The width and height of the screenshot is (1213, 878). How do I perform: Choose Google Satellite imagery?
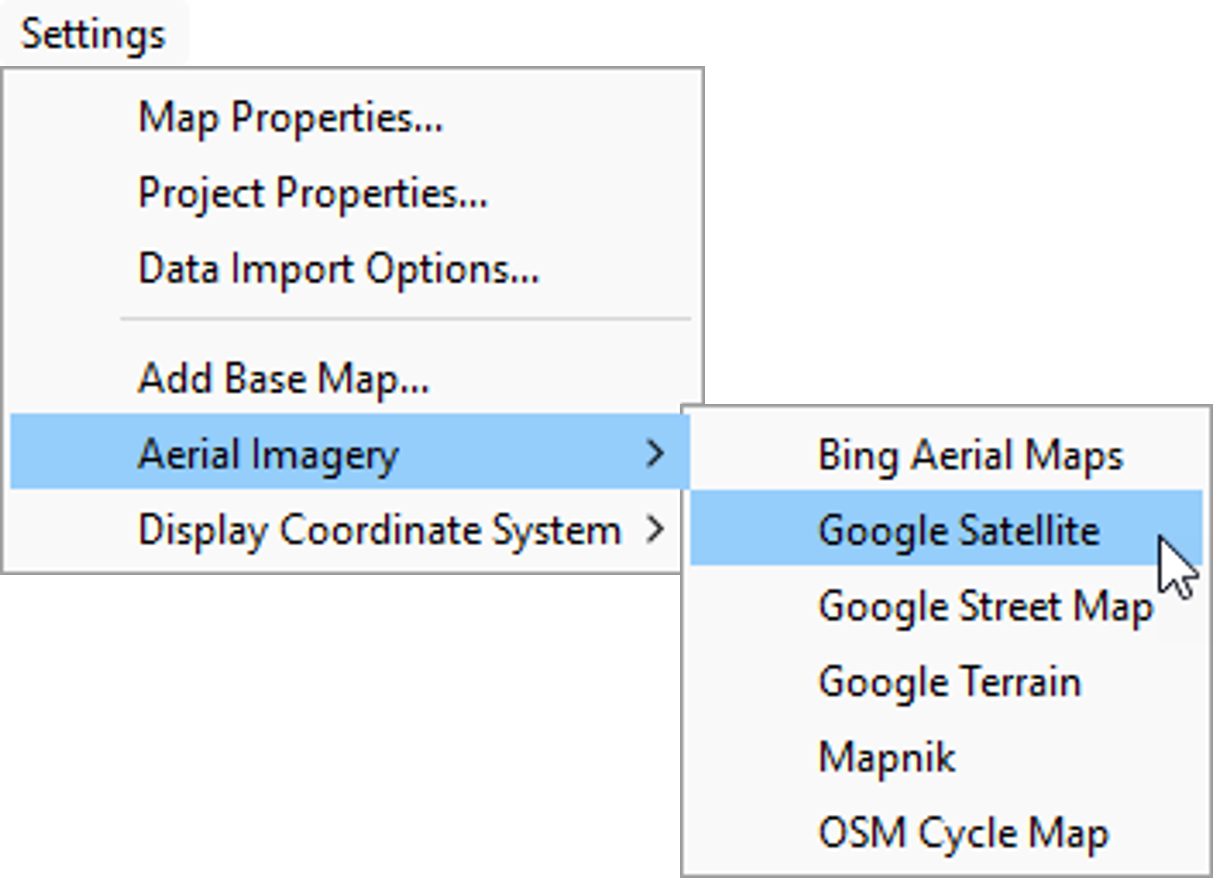[x=958, y=530]
